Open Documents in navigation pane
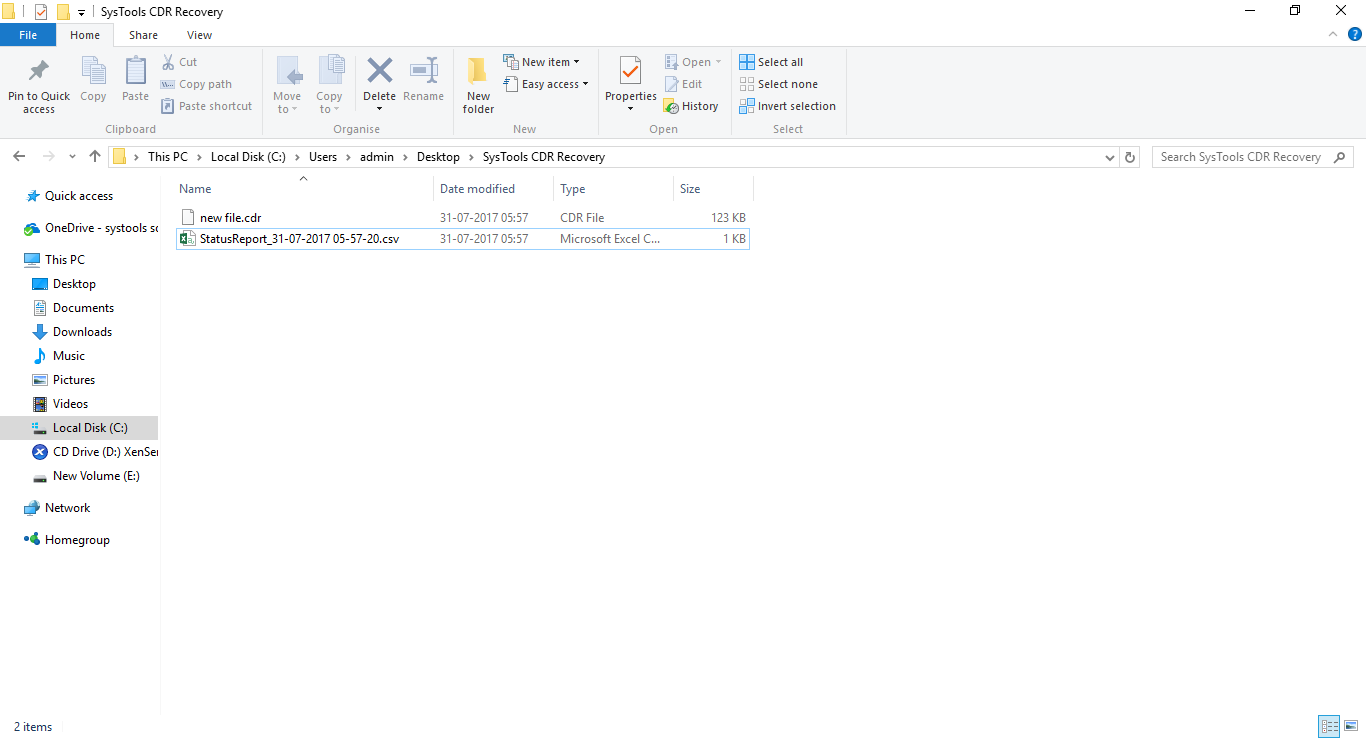This screenshot has height=738, width=1366. point(83,308)
